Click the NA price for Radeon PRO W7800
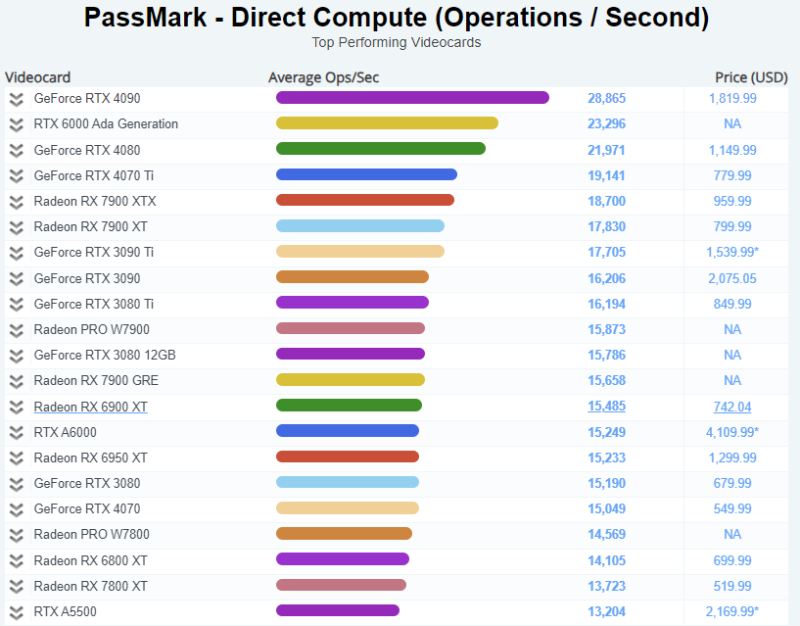Image resolution: width=800 pixels, height=626 pixels. [x=733, y=534]
